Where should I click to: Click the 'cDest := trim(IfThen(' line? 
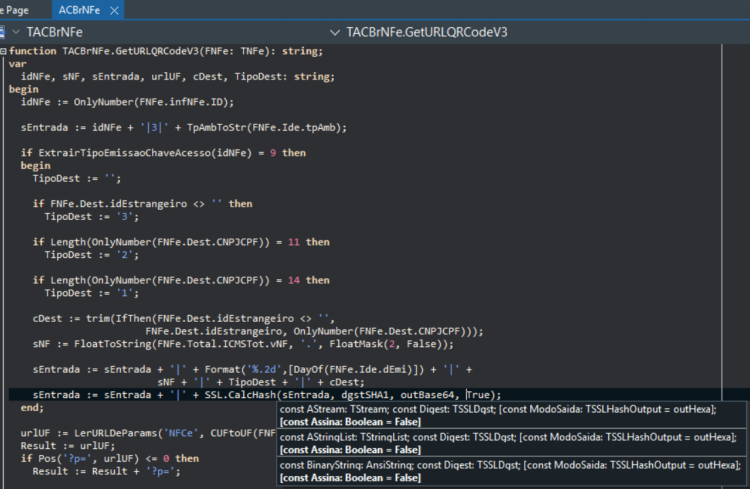tap(184, 319)
